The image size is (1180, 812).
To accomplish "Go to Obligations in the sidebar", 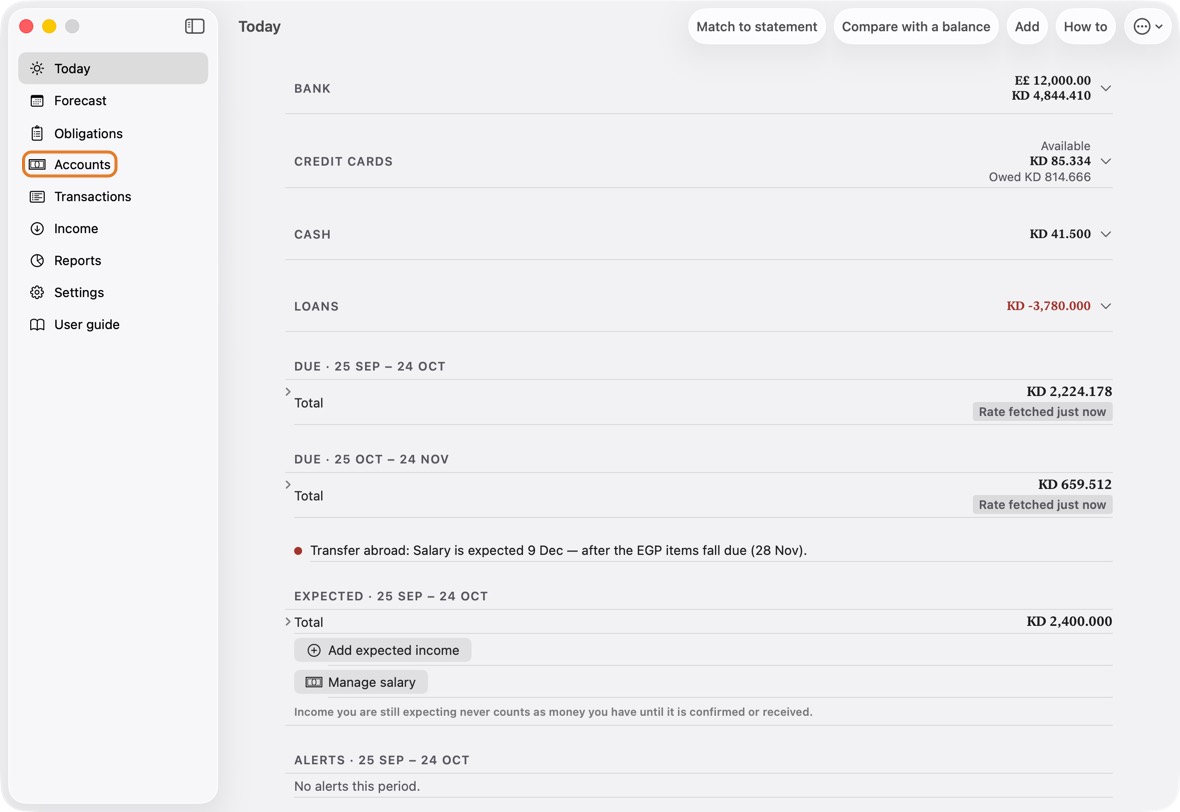I will click(x=113, y=133).
